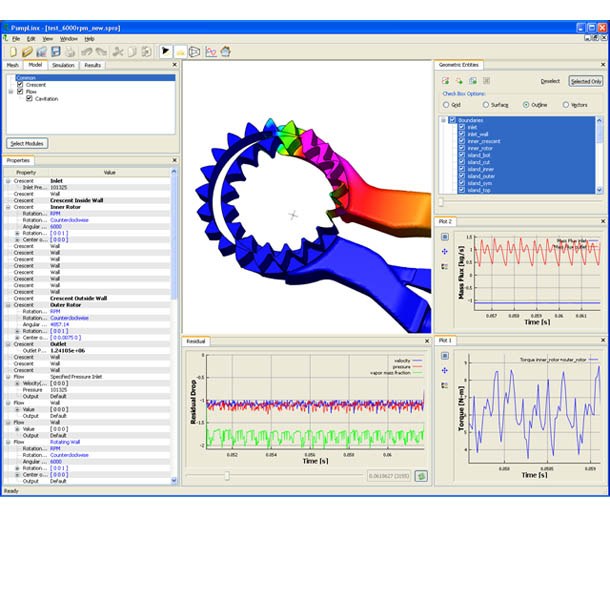
Task: Open the File menu
Action: tap(16, 39)
